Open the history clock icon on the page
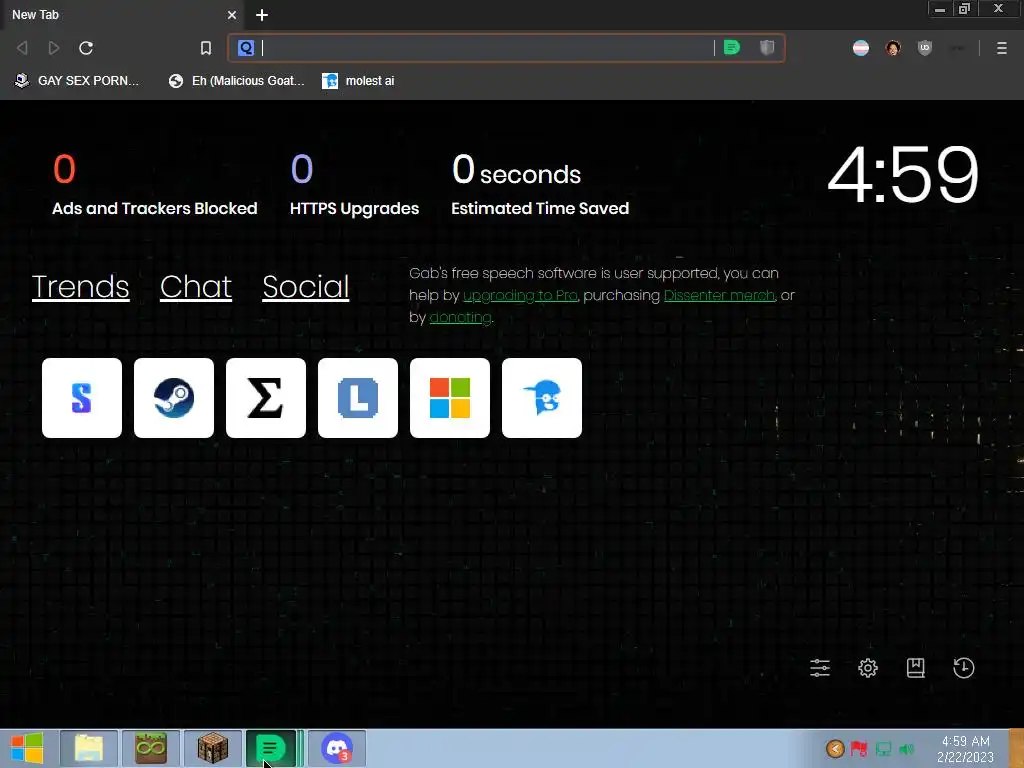The image size is (1024, 768). 964,668
